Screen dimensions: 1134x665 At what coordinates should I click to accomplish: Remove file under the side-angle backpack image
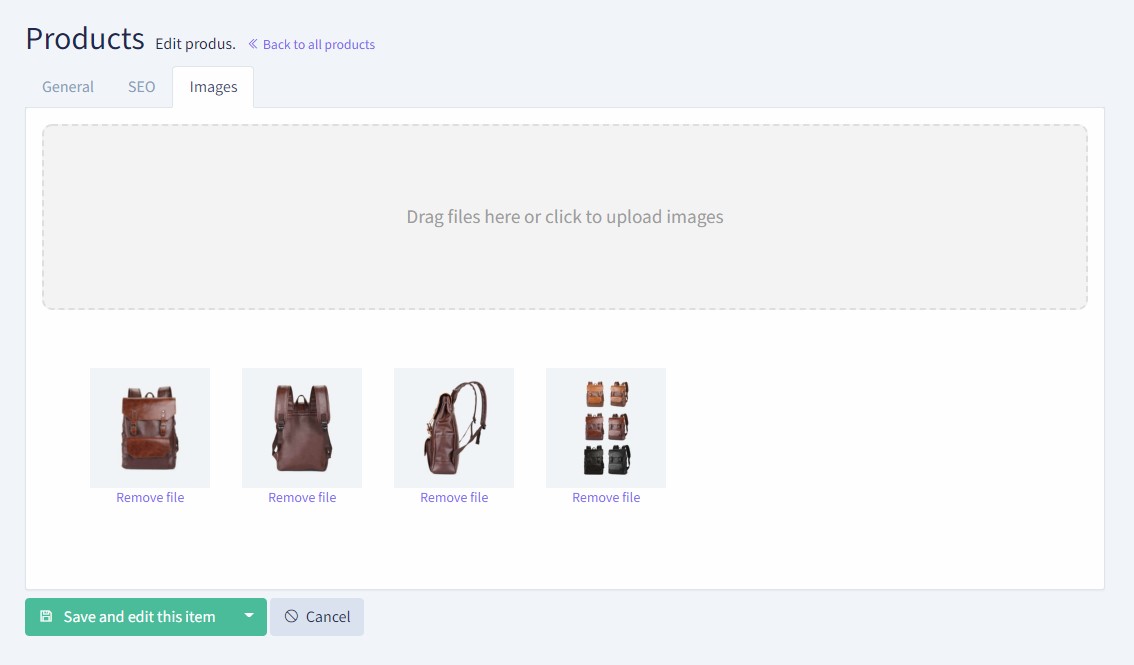click(453, 497)
